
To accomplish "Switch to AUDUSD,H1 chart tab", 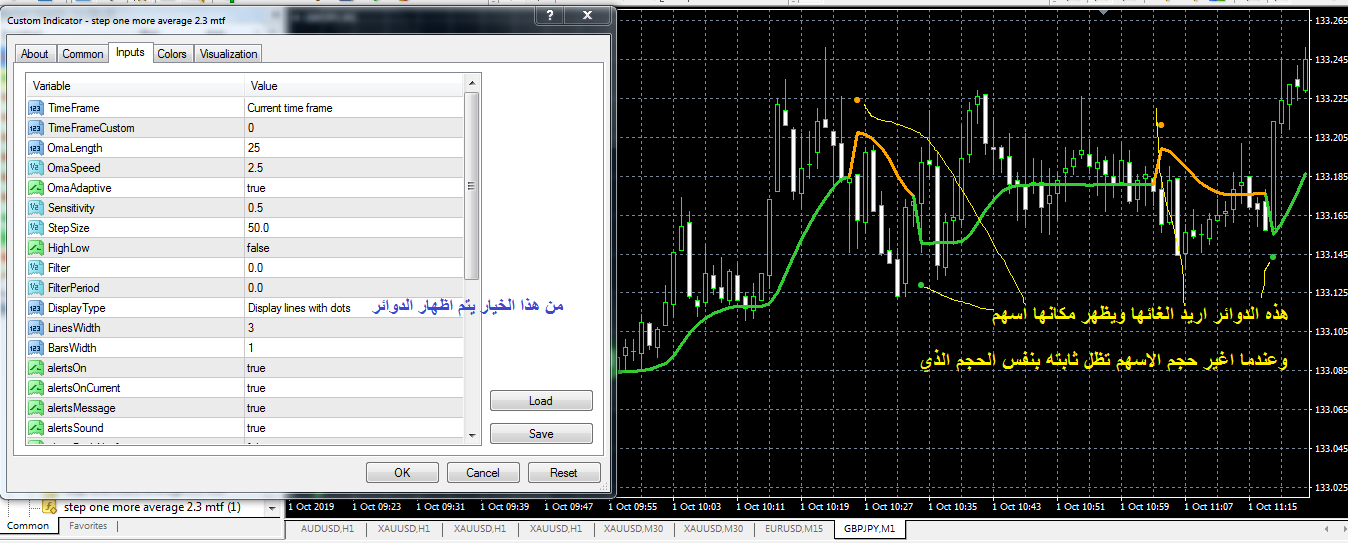I will tap(325, 528).
